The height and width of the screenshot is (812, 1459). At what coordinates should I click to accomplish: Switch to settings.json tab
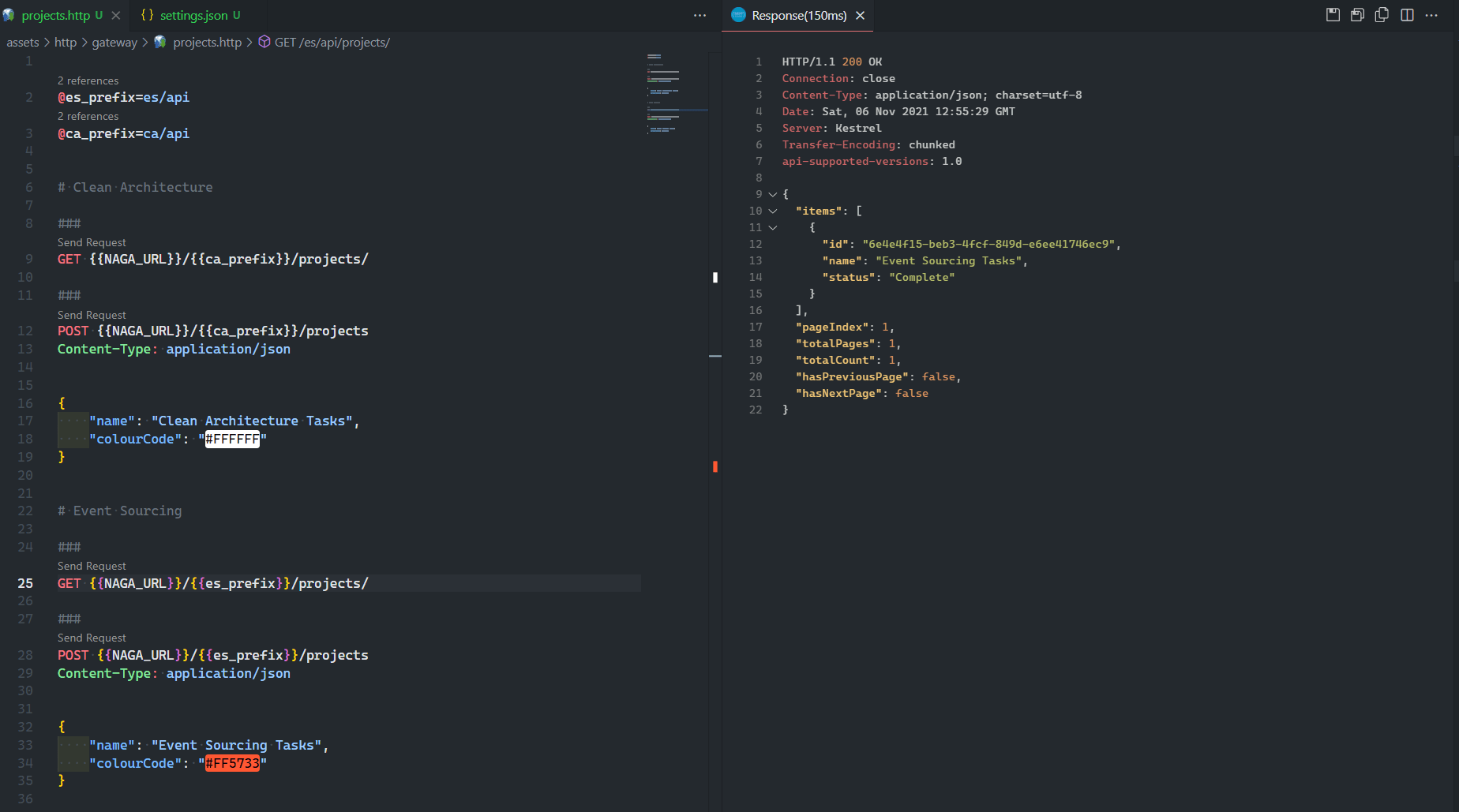(193, 15)
